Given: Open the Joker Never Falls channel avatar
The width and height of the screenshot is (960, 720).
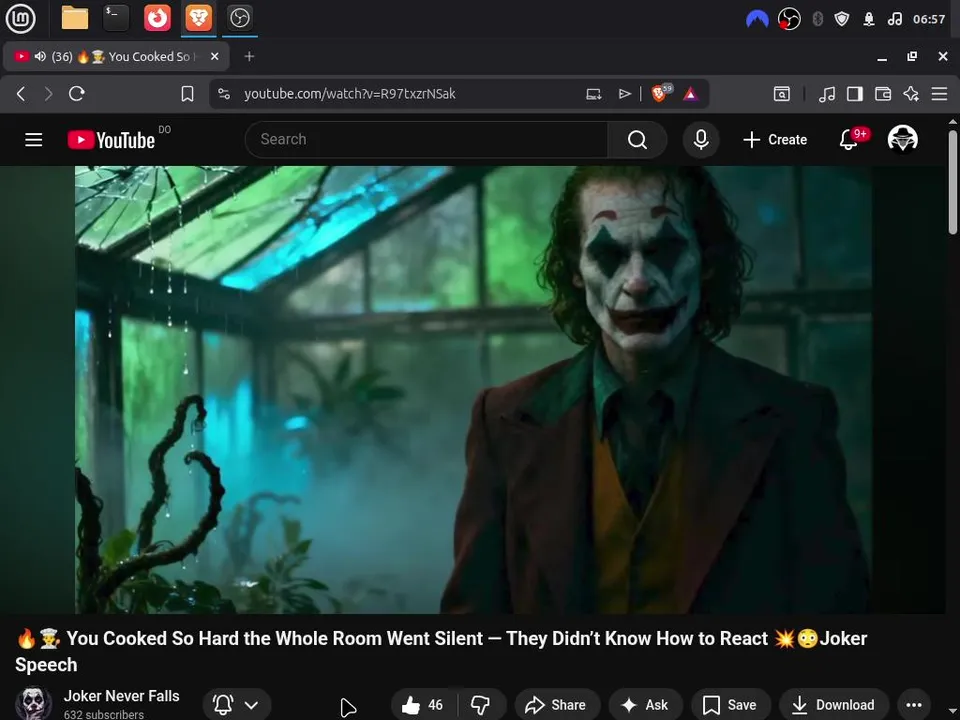Looking at the screenshot, I should click(x=33, y=703).
